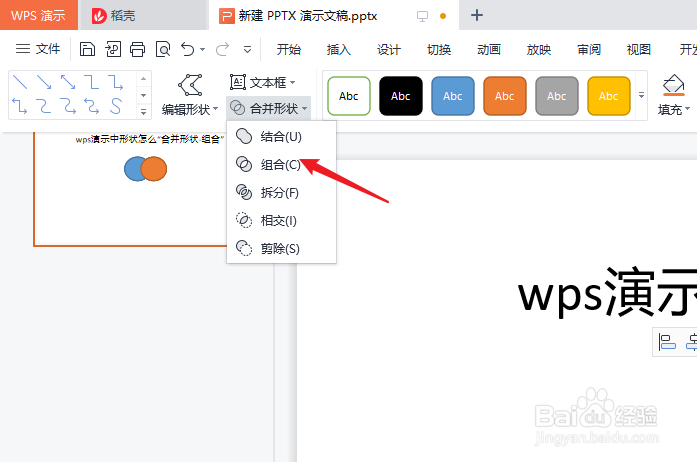Select the elbow connector shape
Viewport: 697px width, 462px height.
92,82
